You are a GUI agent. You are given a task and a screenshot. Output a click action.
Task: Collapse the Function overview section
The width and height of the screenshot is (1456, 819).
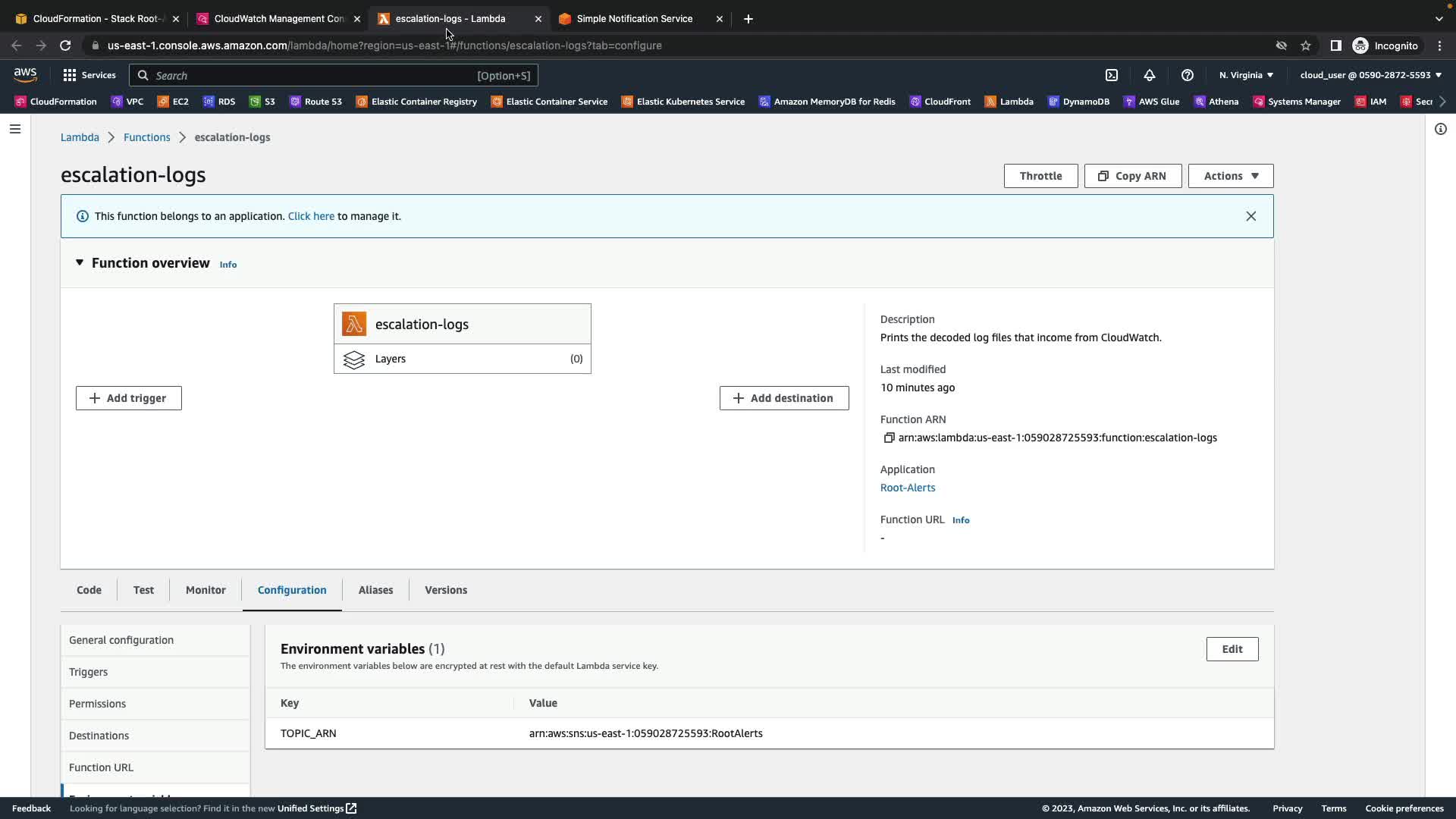pyautogui.click(x=80, y=262)
